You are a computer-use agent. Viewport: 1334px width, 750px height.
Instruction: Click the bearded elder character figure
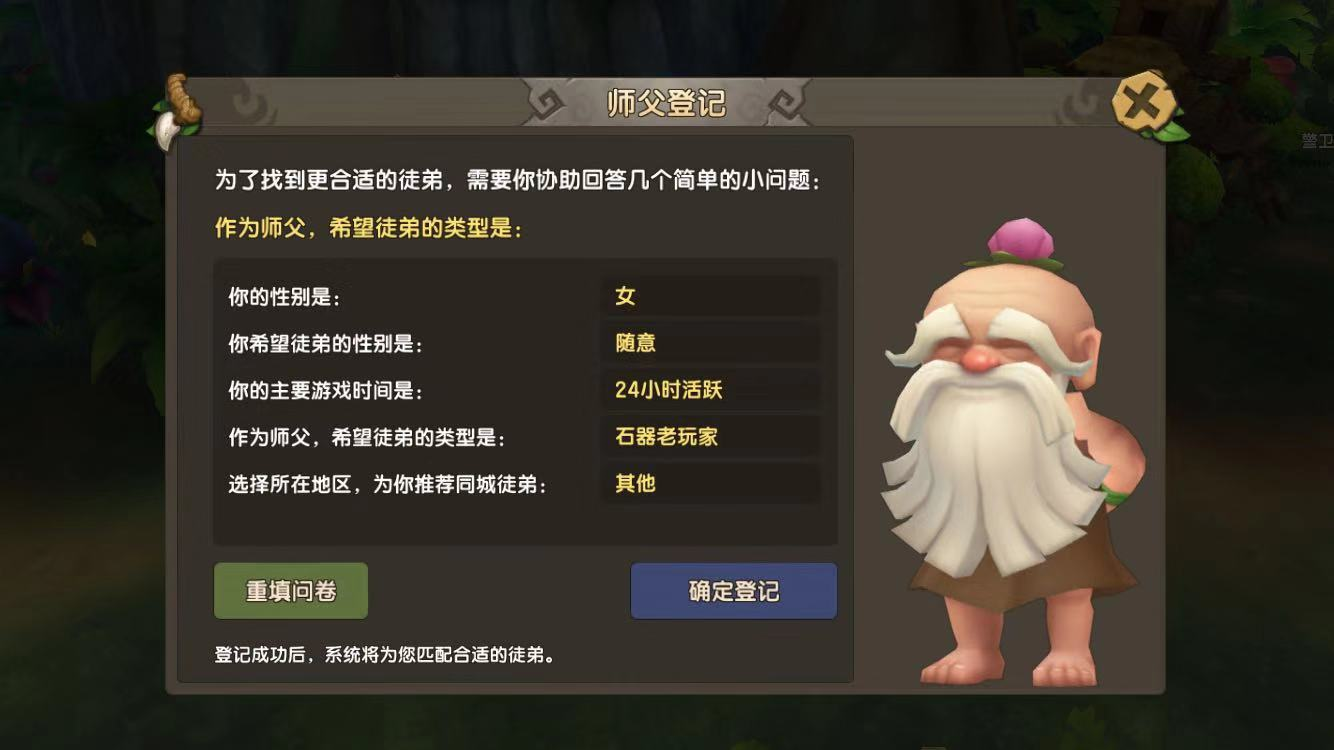(1012, 450)
